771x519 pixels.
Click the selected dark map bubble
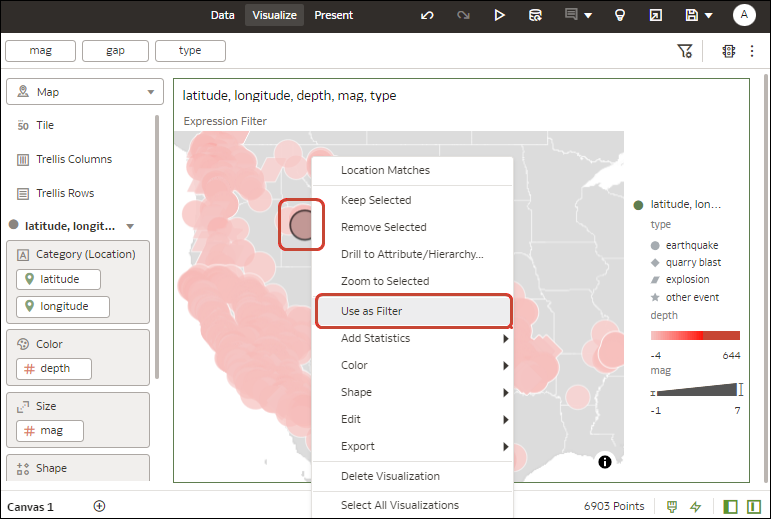coord(302,225)
